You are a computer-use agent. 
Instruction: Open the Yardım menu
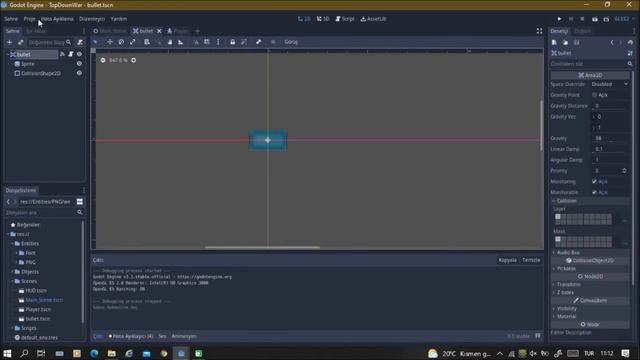click(x=119, y=19)
